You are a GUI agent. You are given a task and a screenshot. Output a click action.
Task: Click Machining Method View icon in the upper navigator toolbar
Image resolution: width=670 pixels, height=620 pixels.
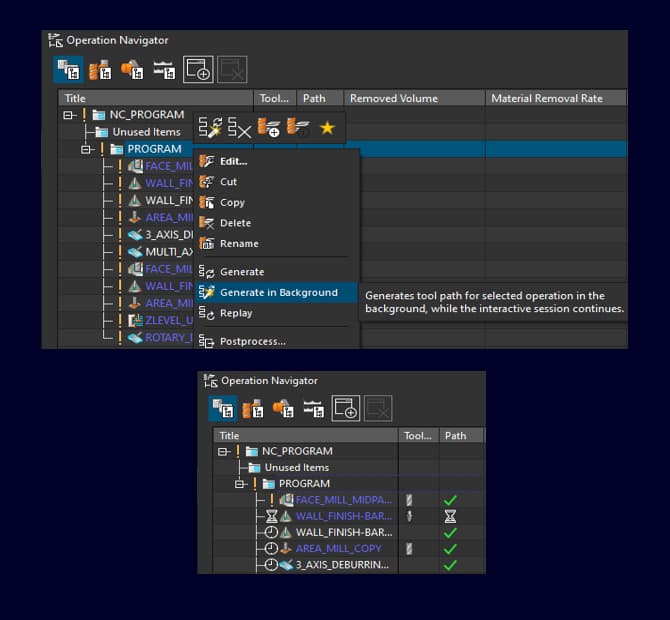pyautogui.click(x=164, y=69)
